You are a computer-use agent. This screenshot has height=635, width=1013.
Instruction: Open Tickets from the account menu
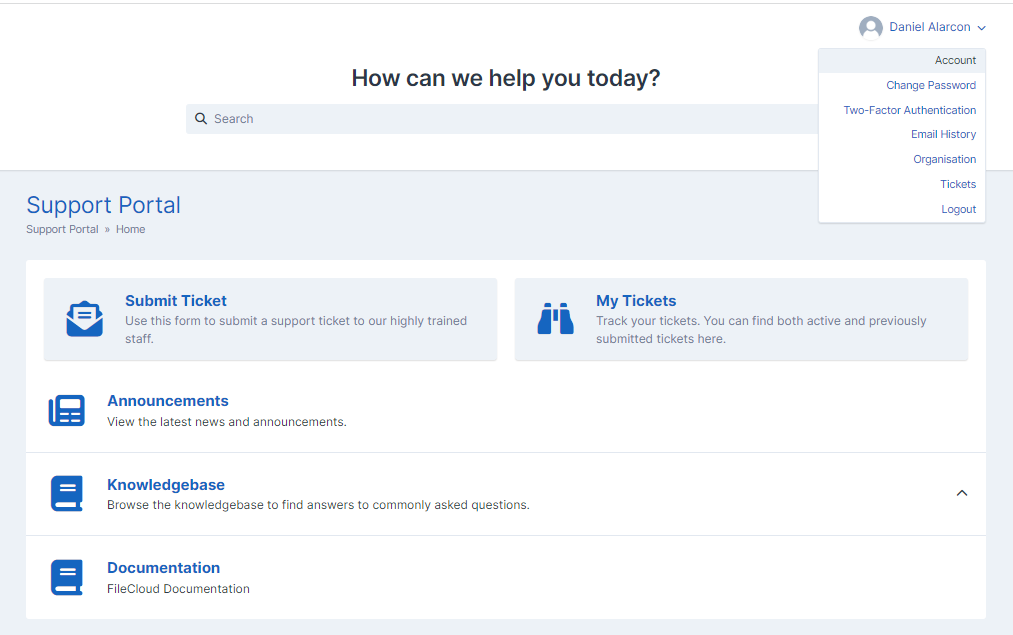958,184
